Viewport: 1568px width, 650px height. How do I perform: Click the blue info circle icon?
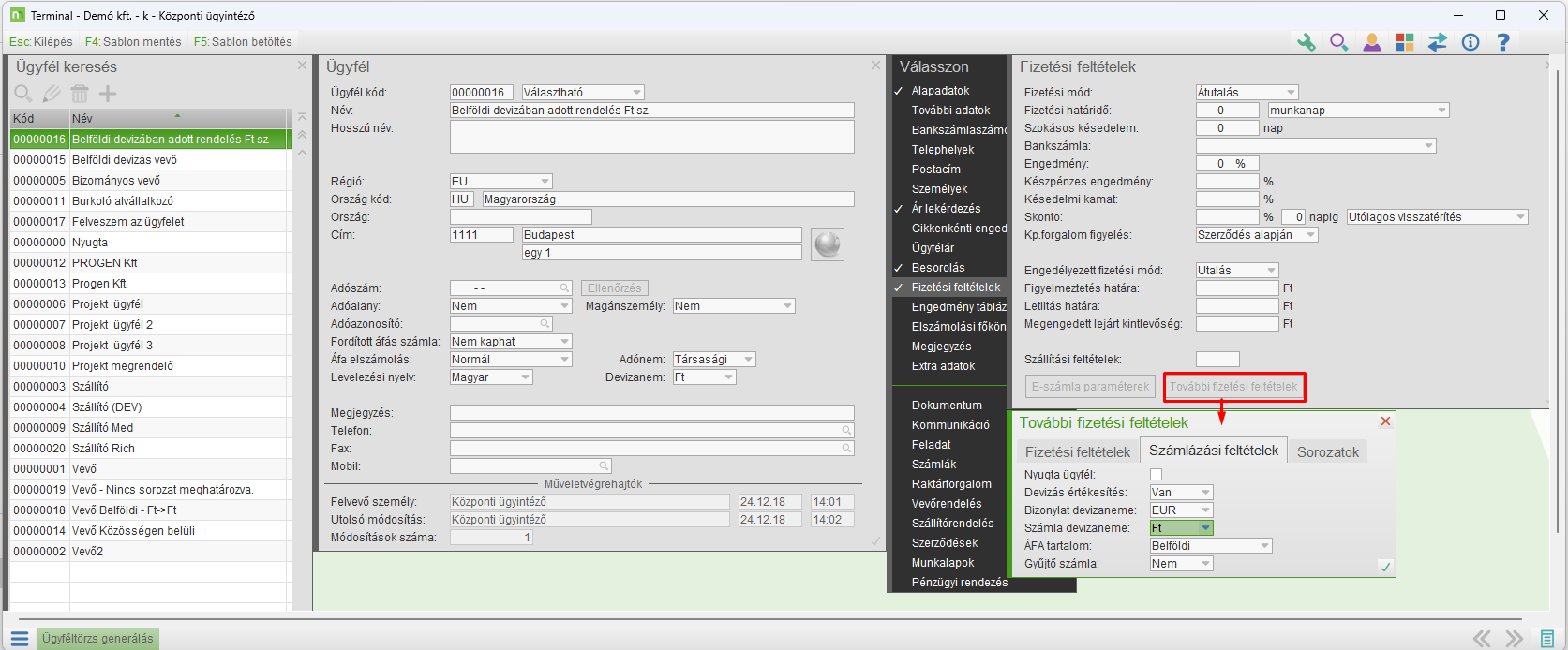click(1471, 42)
